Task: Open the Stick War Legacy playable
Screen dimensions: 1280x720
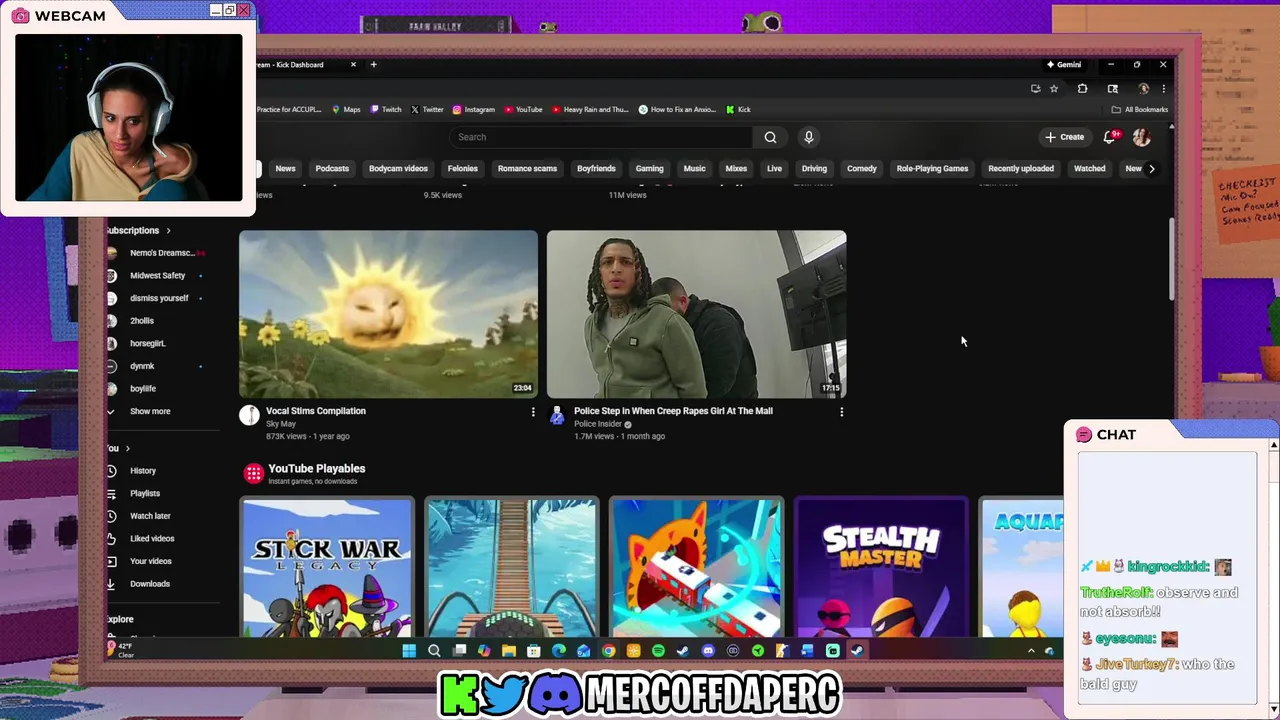Action: point(327,567)
